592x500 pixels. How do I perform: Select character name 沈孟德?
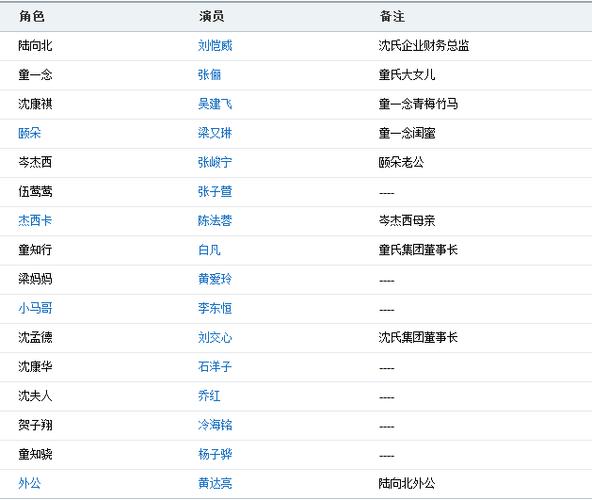[x=35, y=337]
